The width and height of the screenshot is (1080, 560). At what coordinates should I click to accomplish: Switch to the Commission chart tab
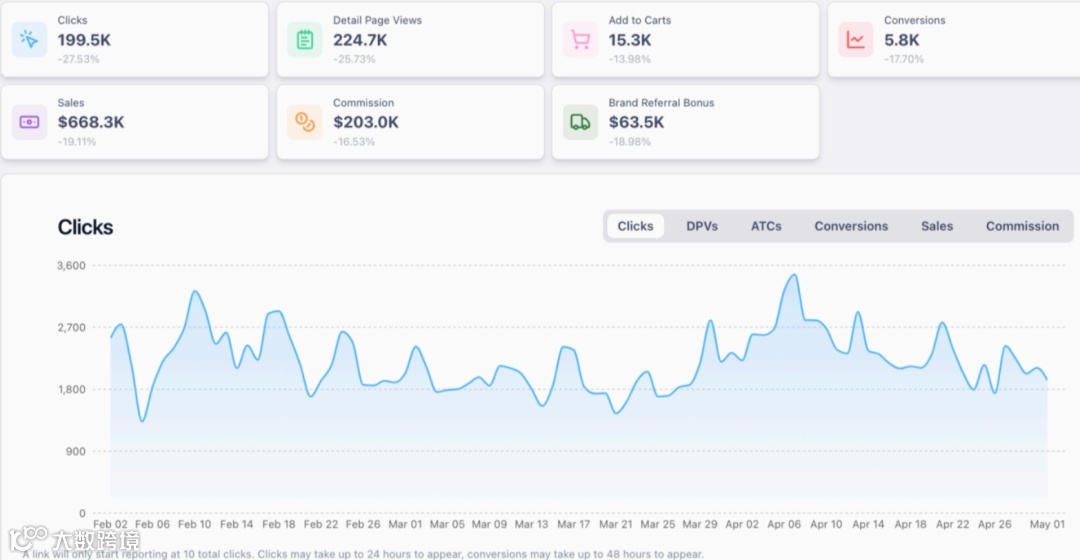point(1022,226)
